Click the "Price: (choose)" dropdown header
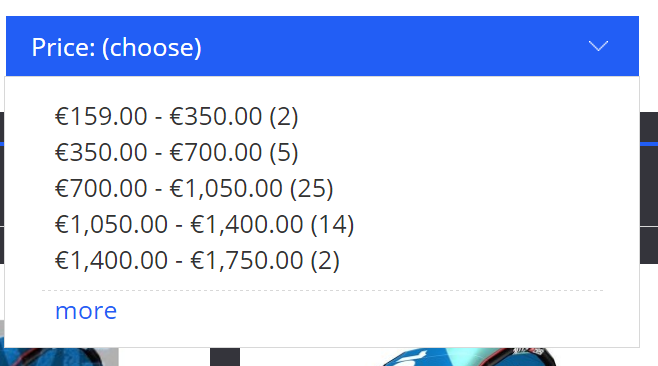The width and height of the screenshot is (658, 366). click(x=322, y=46)
